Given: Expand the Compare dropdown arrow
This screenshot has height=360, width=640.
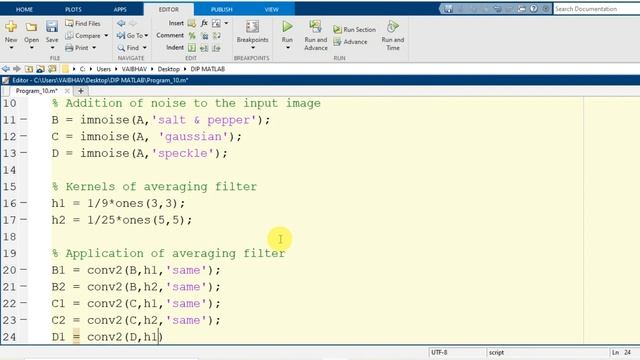Looking at the screenshot, I should tap(106, 36).
